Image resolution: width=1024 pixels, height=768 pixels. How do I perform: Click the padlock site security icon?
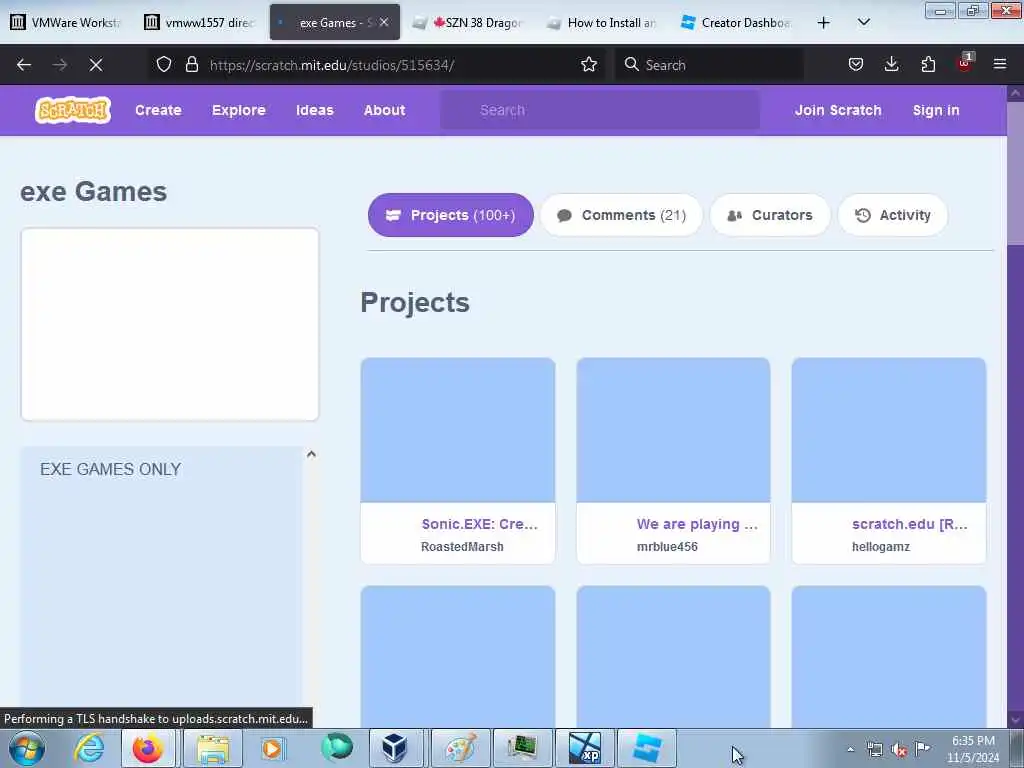click(x=191, y=65)
